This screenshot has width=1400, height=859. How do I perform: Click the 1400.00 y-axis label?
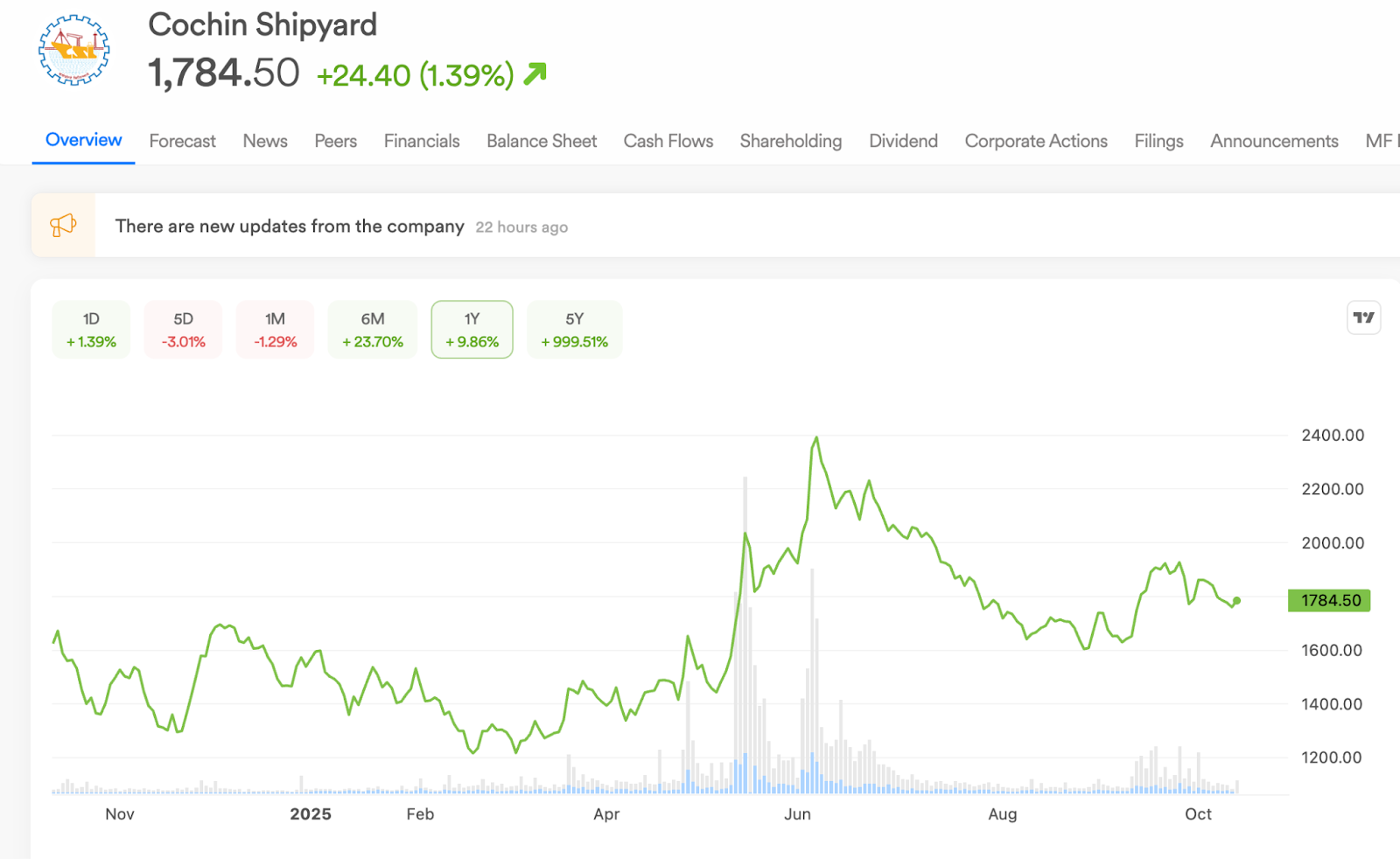[x=1332, y=703]
